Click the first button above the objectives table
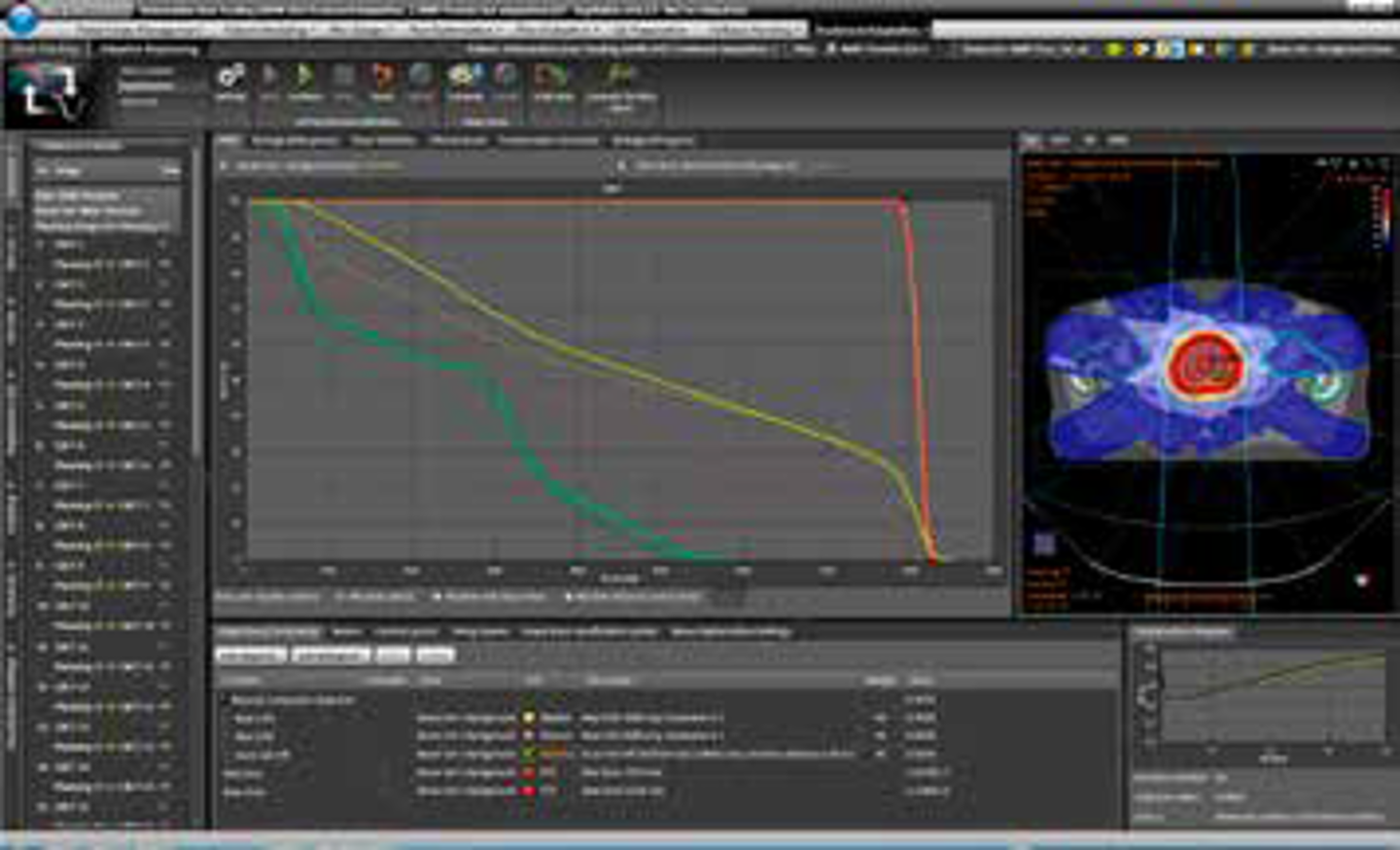This screenshot has width=1400, height=850. 250,655
